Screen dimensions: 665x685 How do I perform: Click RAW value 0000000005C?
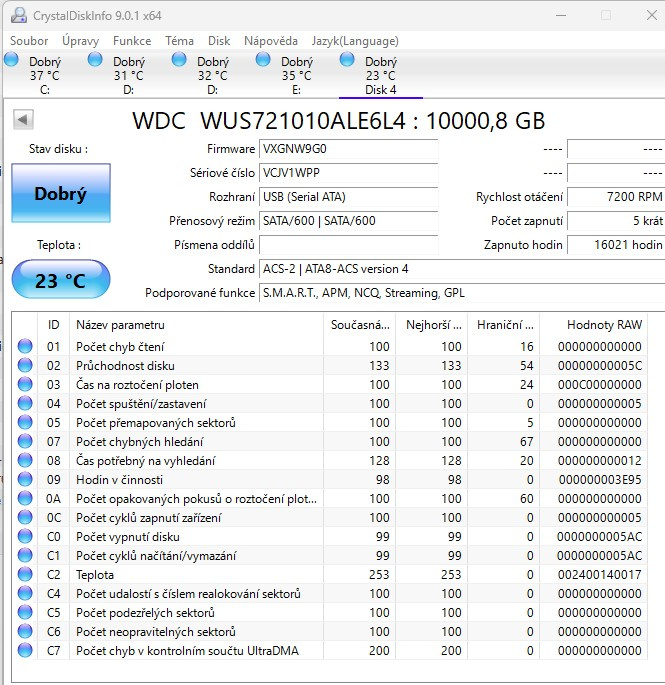pyautogui.click(x=600, y=366)
